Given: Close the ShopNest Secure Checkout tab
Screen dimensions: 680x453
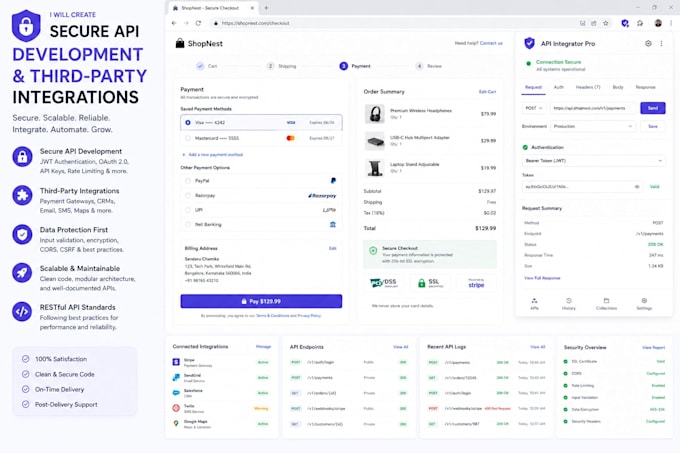Looking at the screenshot, I should pos(252,8).
